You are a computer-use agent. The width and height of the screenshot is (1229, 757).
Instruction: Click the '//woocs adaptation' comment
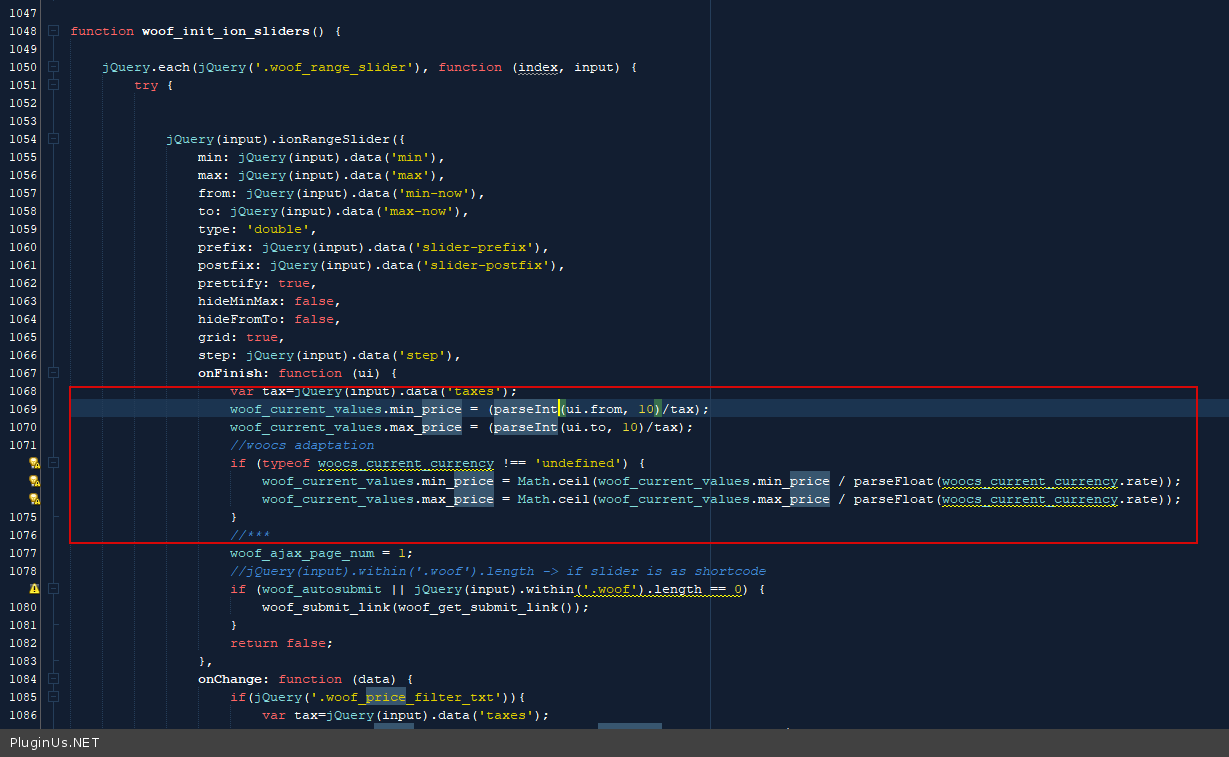[x=302, y=445]
